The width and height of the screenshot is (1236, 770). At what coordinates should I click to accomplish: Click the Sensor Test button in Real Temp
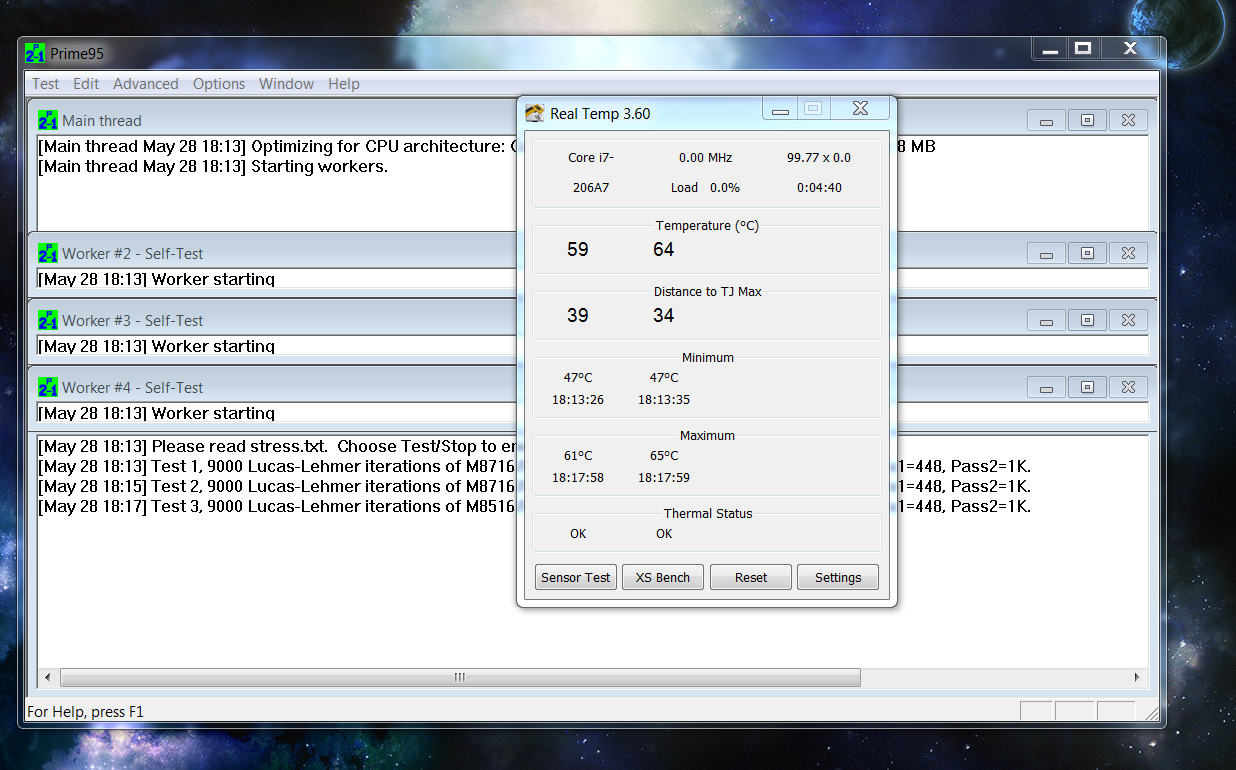575,577
